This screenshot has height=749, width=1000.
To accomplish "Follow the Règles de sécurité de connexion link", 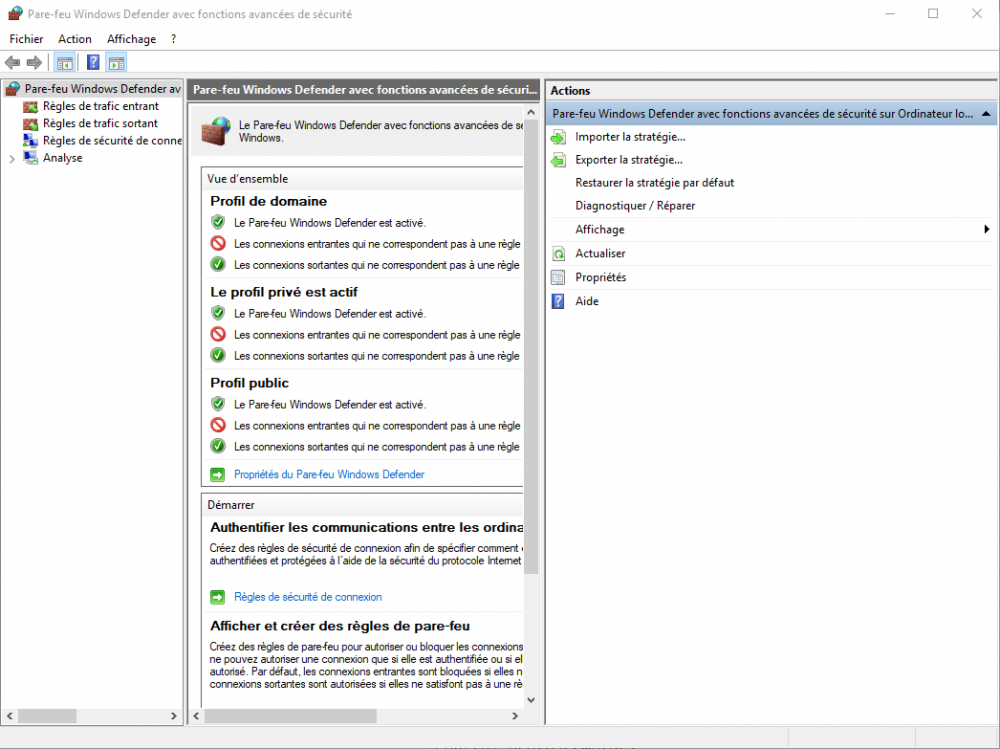I will 307,597.
